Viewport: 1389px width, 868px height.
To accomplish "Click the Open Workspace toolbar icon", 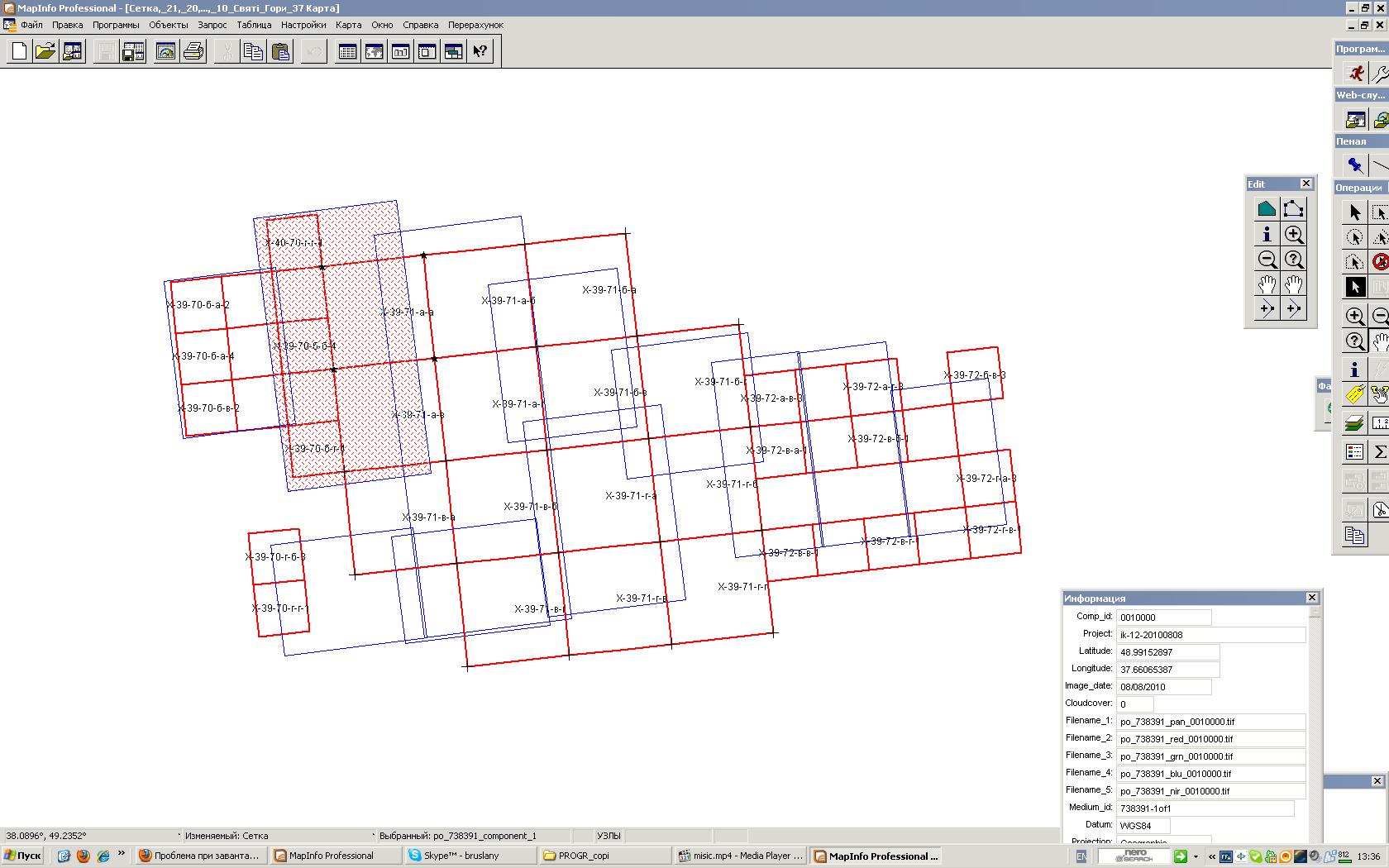I will [73, 51].
